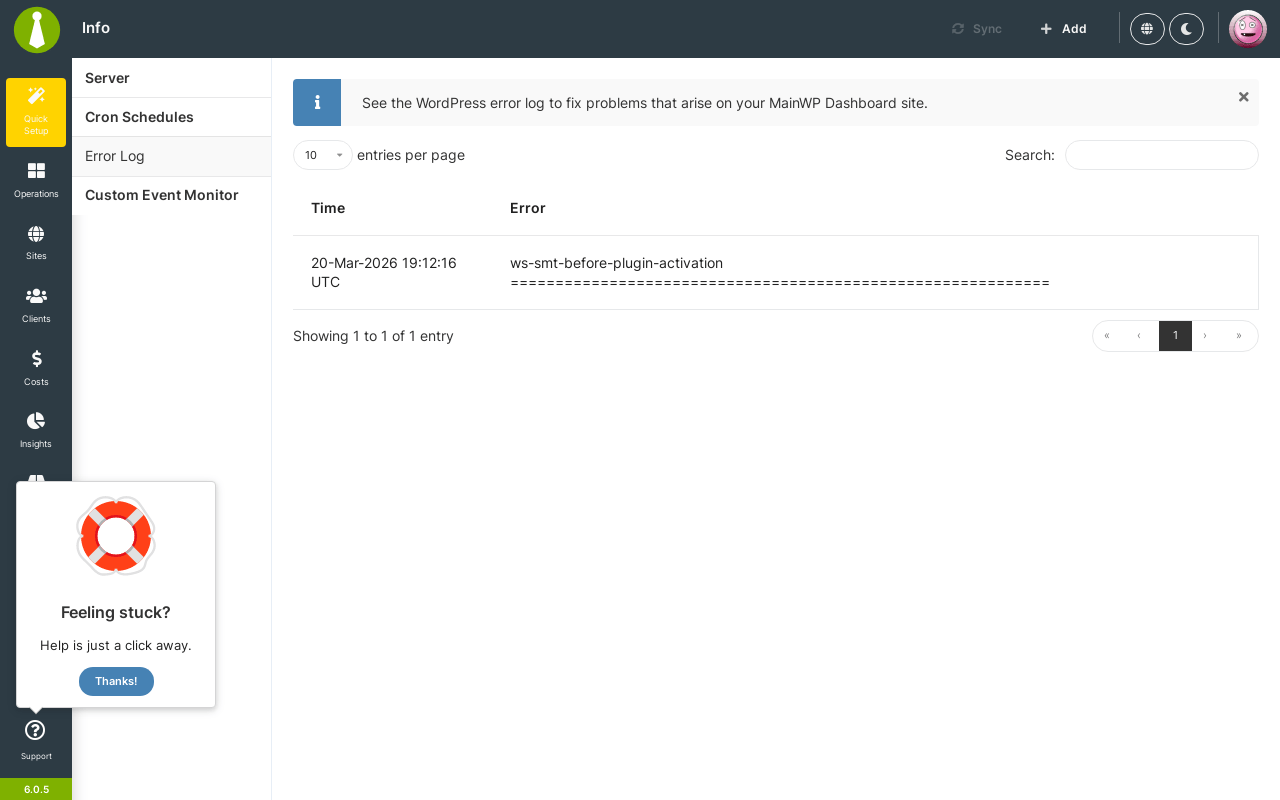Focus the Search input field

tap(1162, 155)
